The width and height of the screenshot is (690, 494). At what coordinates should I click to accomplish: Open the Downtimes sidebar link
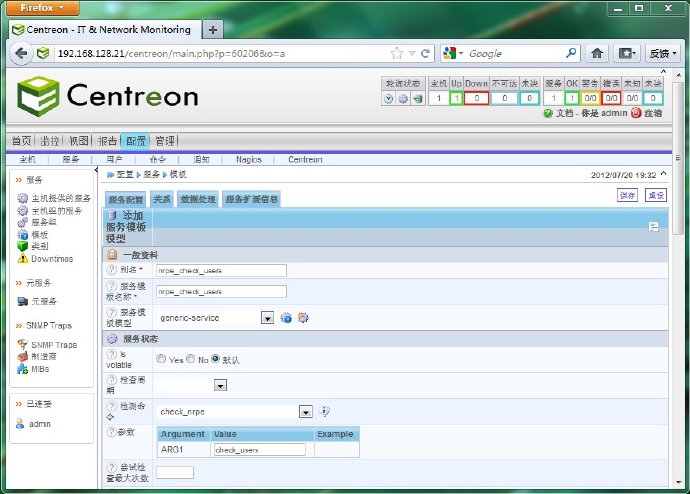[x=52, y=259]
